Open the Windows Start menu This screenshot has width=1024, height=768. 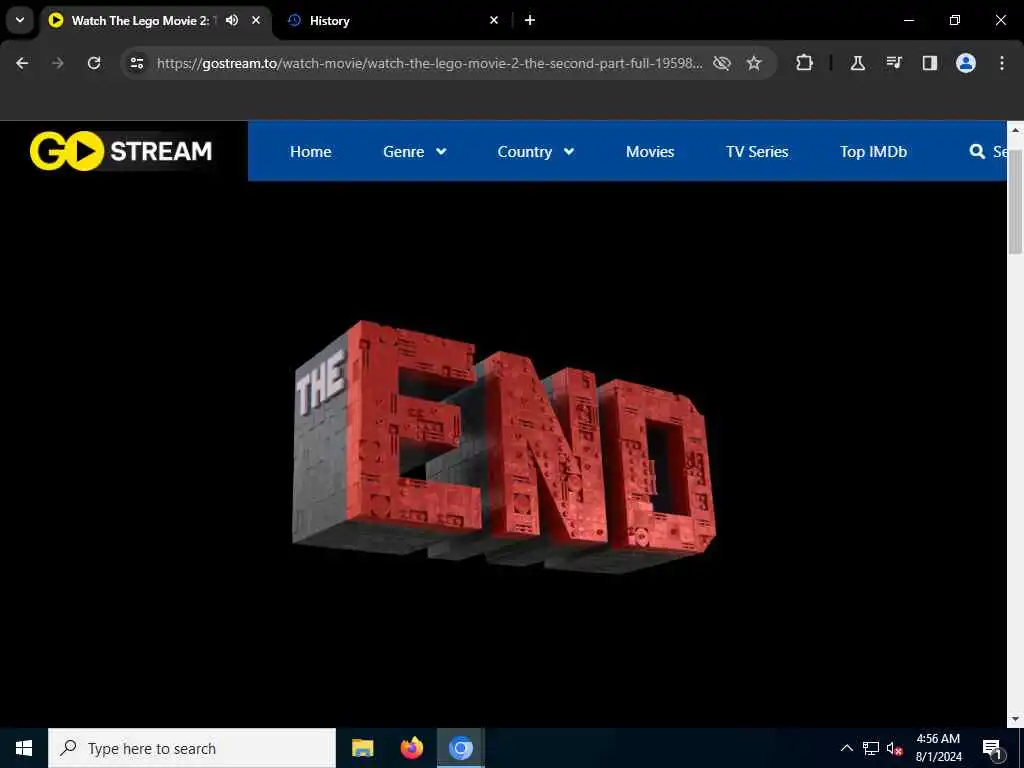point(24,748)
